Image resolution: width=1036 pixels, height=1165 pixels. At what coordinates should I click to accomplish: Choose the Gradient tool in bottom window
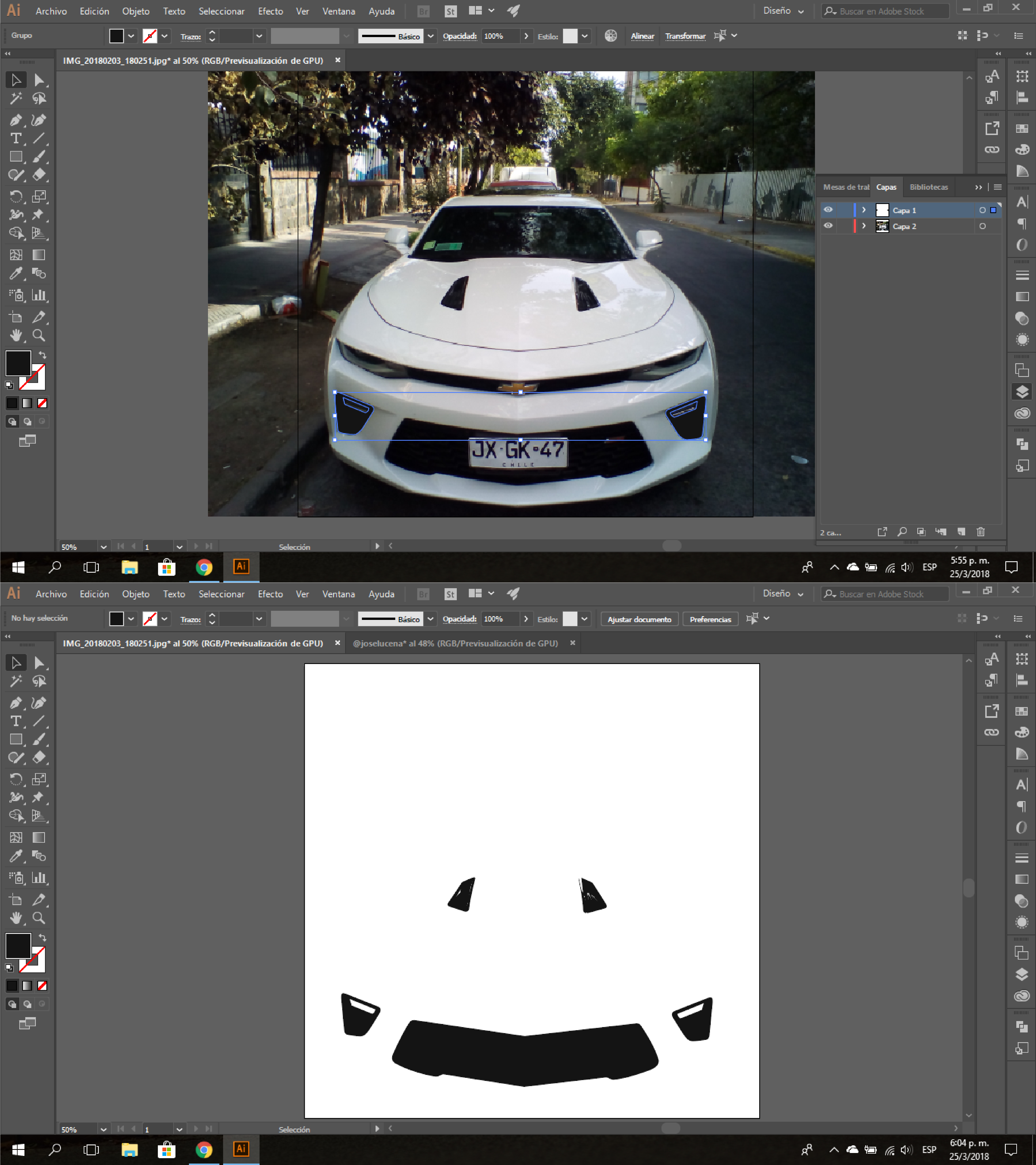pos(39,838)
